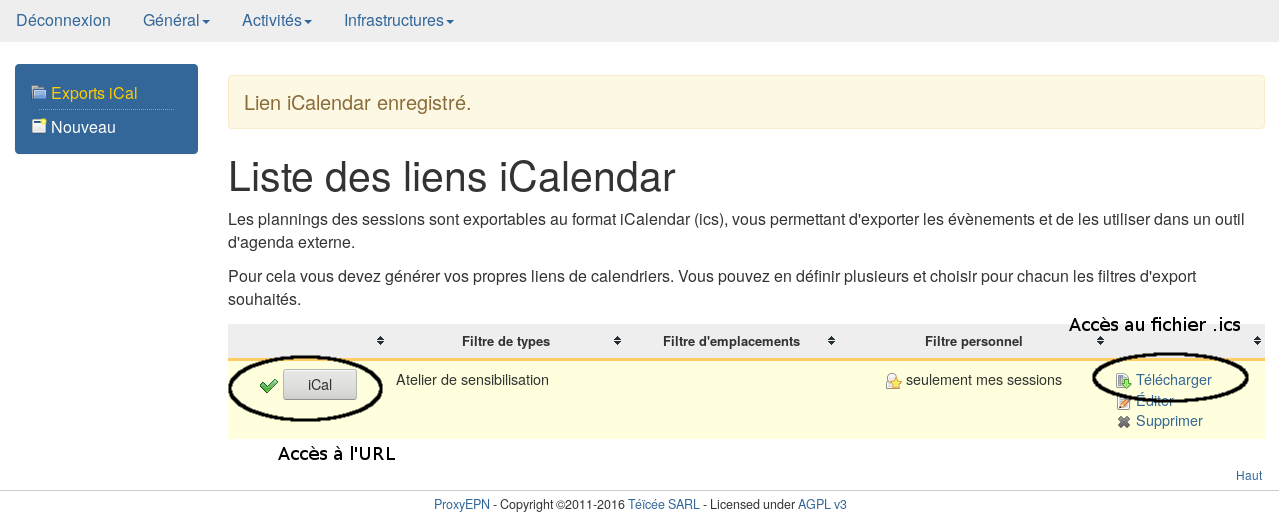Viewport: 1279px width, 520px height.
Task: Click the Supprimer cross icon
Action: (x=1124, y=422)
